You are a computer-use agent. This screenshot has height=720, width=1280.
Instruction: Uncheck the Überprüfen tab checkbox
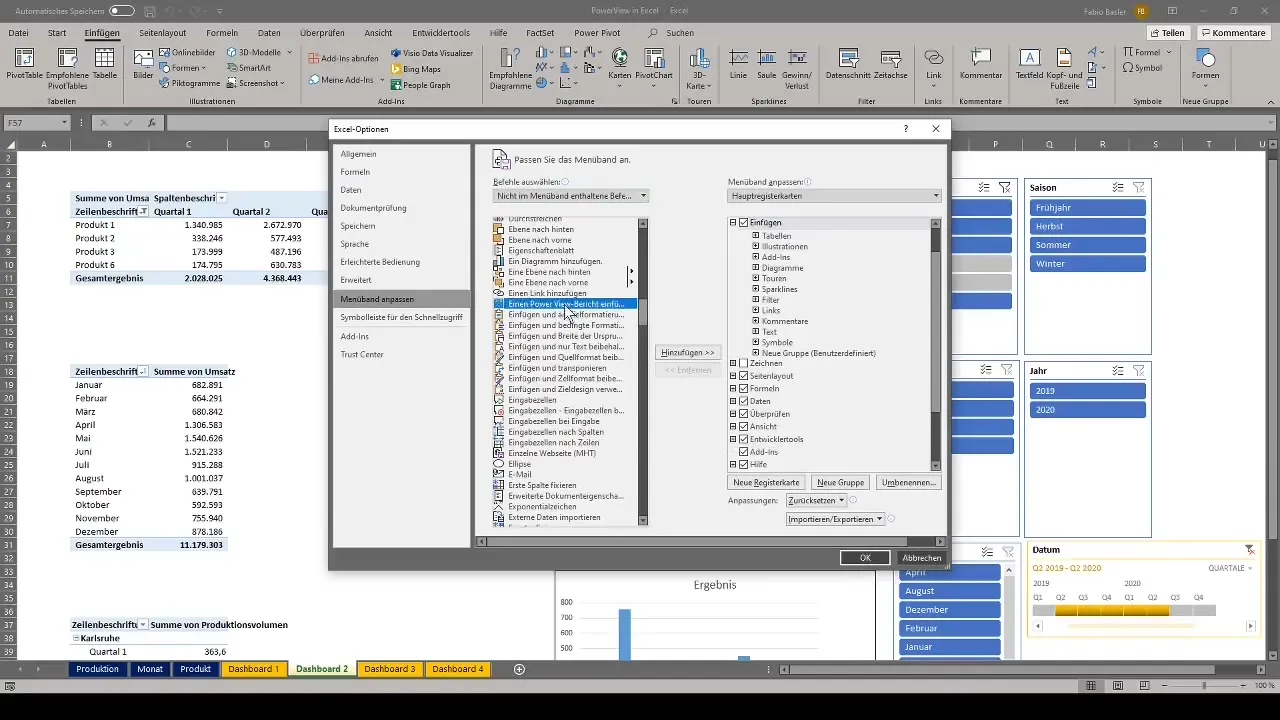[x=743, y=414]
